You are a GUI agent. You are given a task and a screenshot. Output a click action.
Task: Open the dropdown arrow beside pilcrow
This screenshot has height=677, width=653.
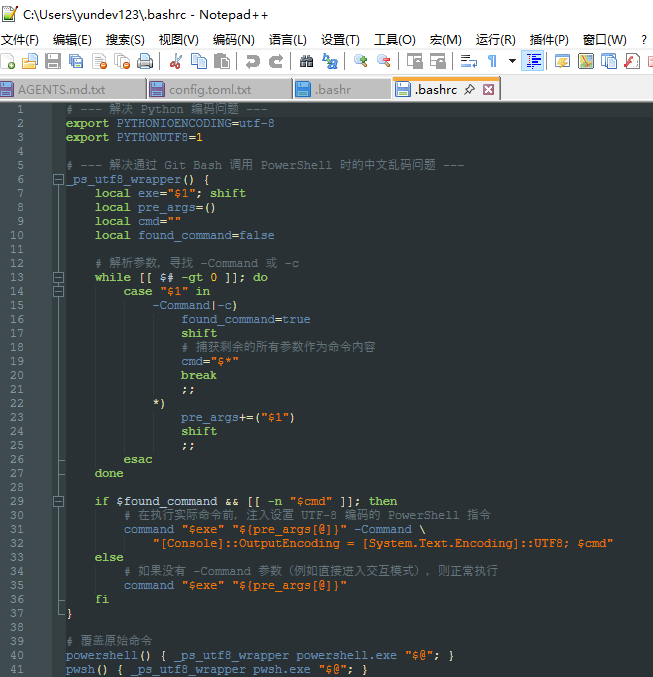[512, 61]
